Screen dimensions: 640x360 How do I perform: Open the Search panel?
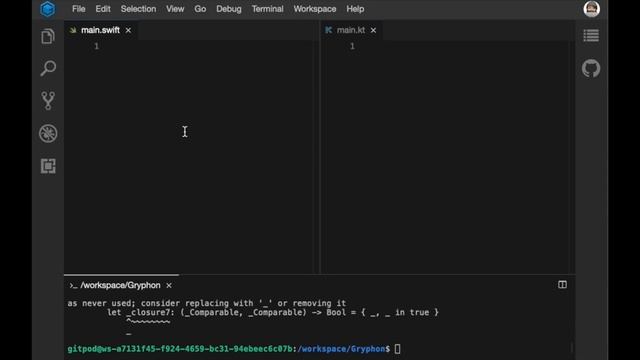coord(48,68)
